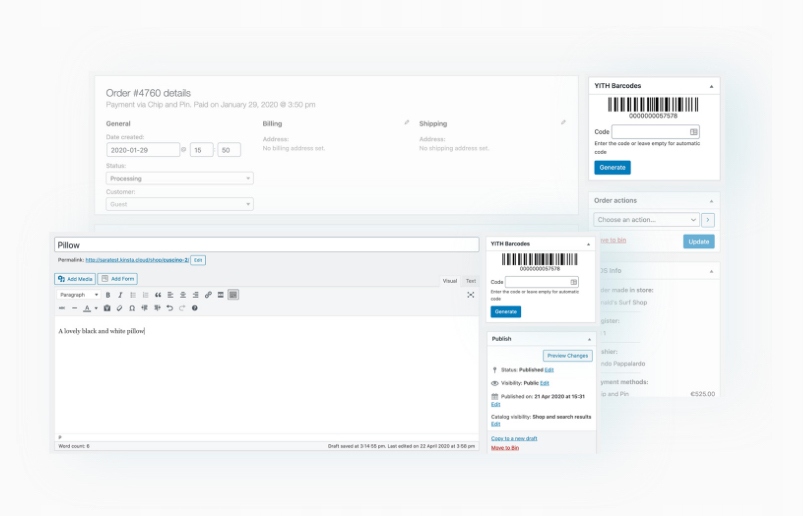
Task: Toggle bold formatting in the editor toolbar
Action: 108,295
